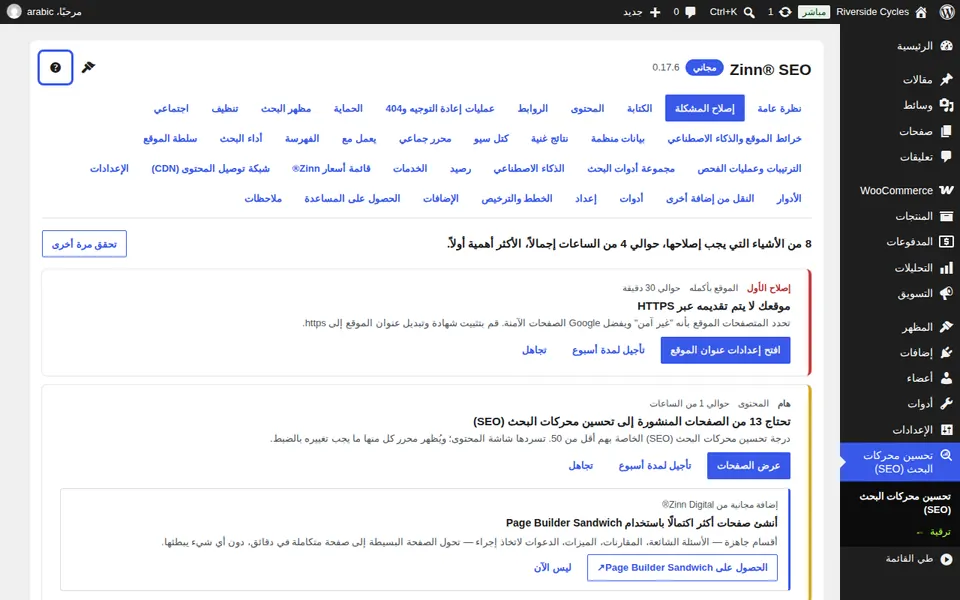Click the الإعدادات sliders icon in sidebar
The width and height of the screenshot is (960, 600).
click(947, 430)
